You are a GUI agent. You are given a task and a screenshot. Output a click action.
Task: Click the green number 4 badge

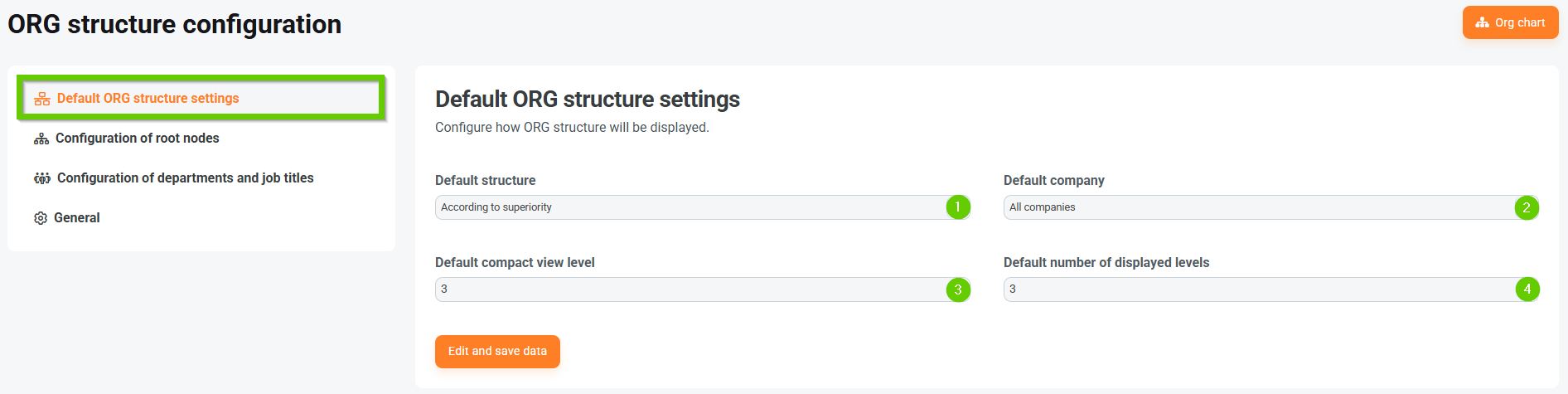click(x=1527, y=289)
